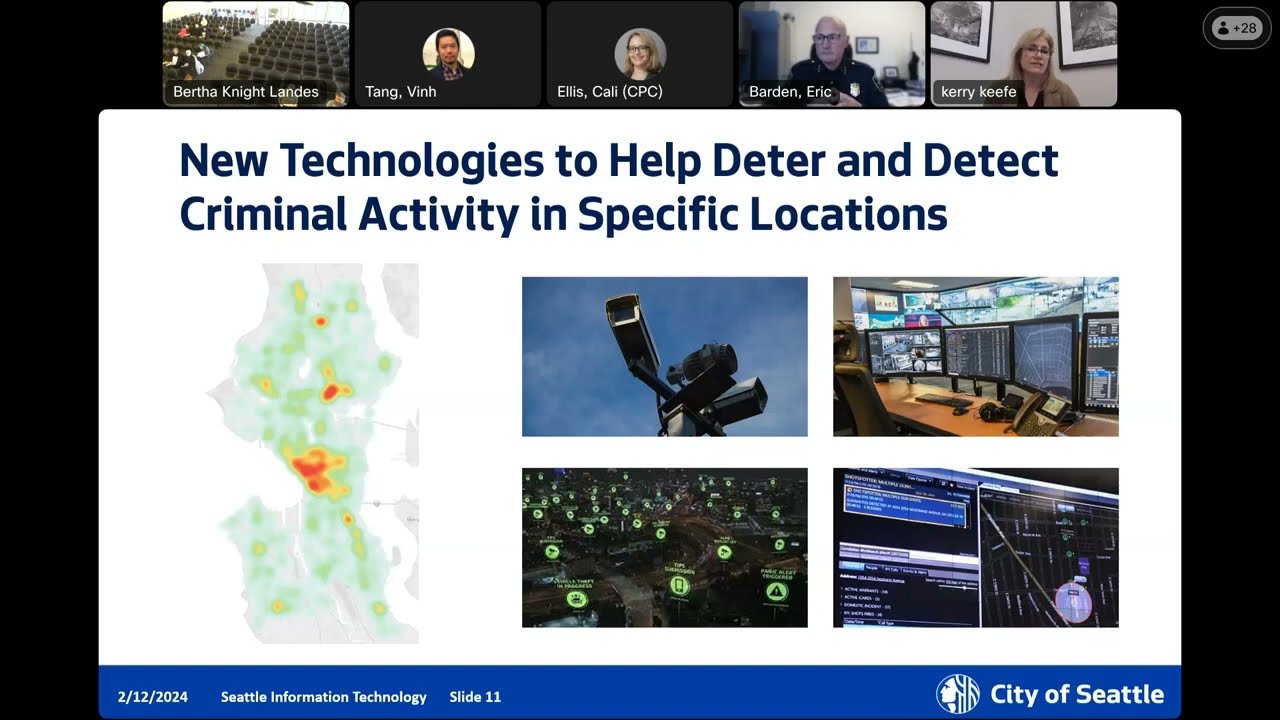1280x720 pixels.
Task: Click Ellis, Cali's round profile photo
Action: [640, 54]
